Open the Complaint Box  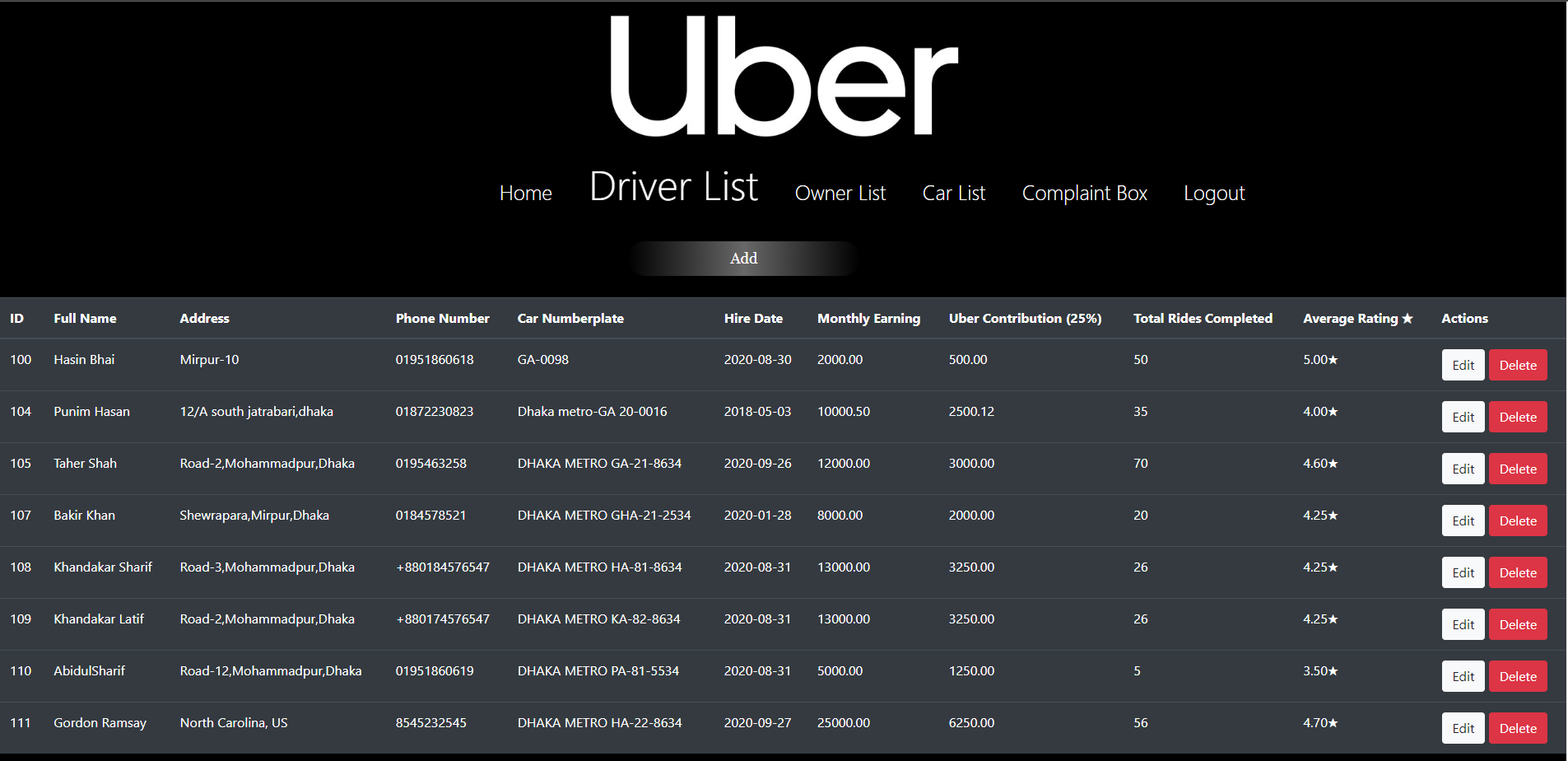[1085, 193]
